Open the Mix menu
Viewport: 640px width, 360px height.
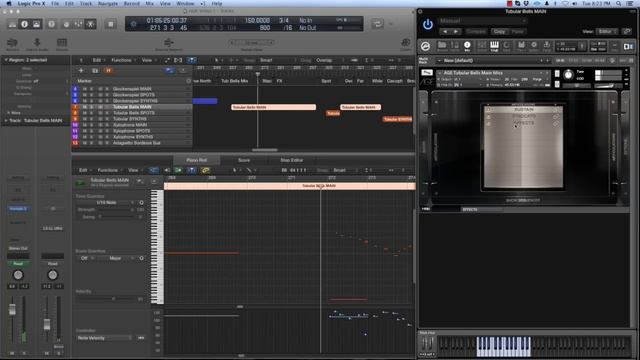pos(150,3)
